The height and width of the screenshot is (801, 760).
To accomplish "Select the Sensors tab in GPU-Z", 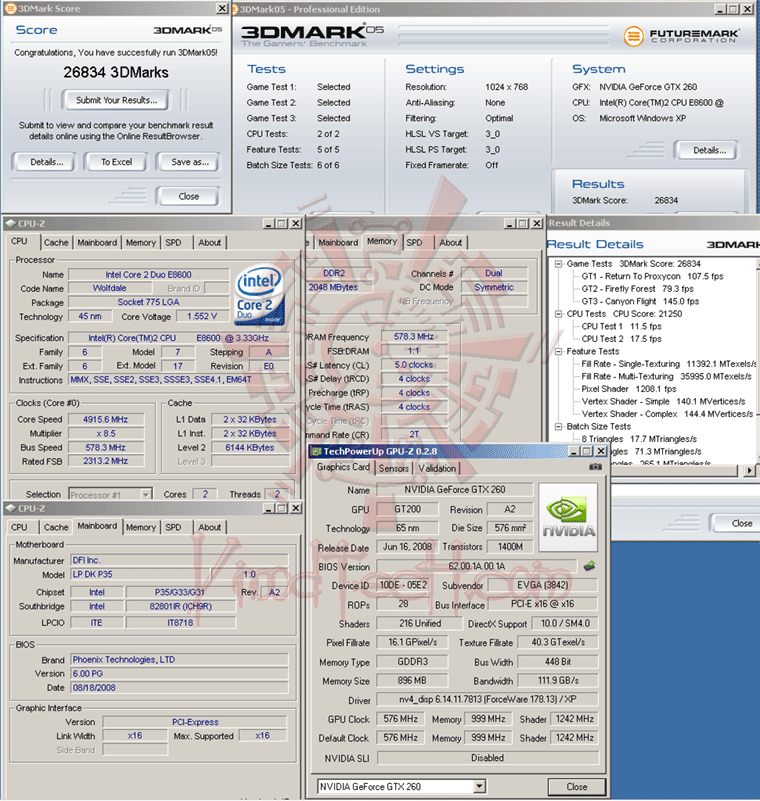I will coord(393,468).
